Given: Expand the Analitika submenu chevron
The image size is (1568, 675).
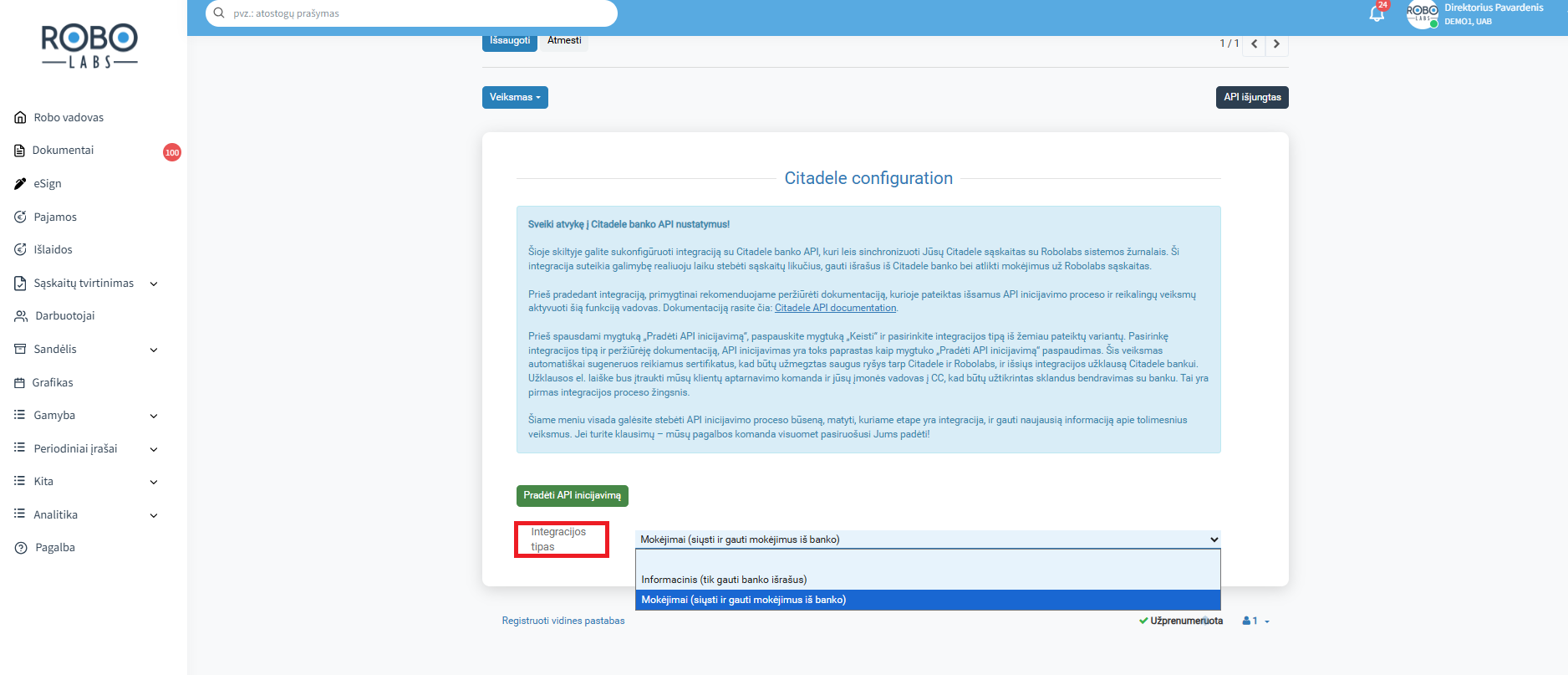Looking at the screenshot, I should coord(154,515).
